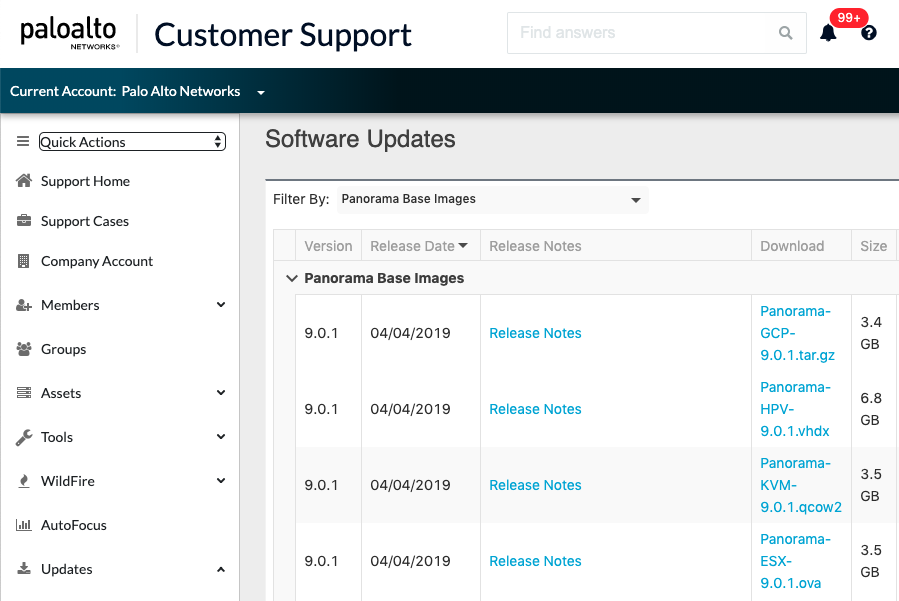Click the AutoFocus chart icon

click(x=22, y=525)
